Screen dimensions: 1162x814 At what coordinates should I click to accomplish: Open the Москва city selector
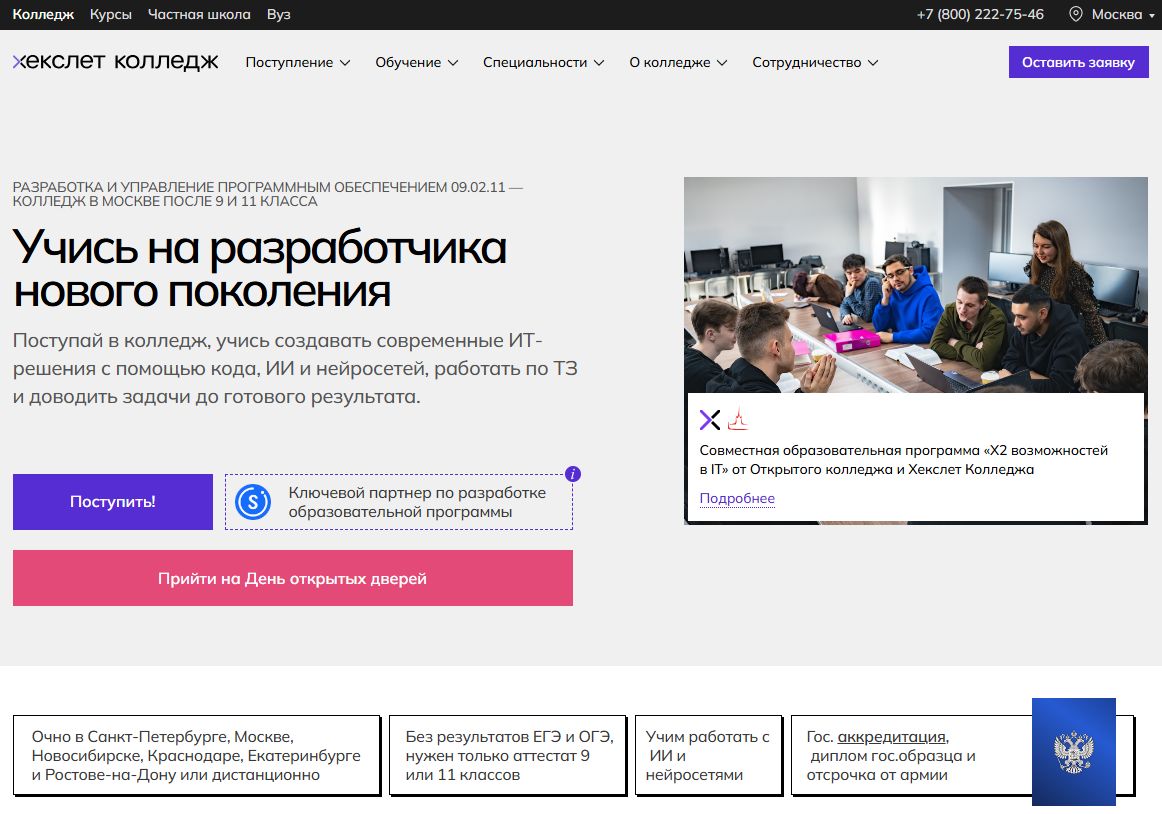[x=1112, y=14]
